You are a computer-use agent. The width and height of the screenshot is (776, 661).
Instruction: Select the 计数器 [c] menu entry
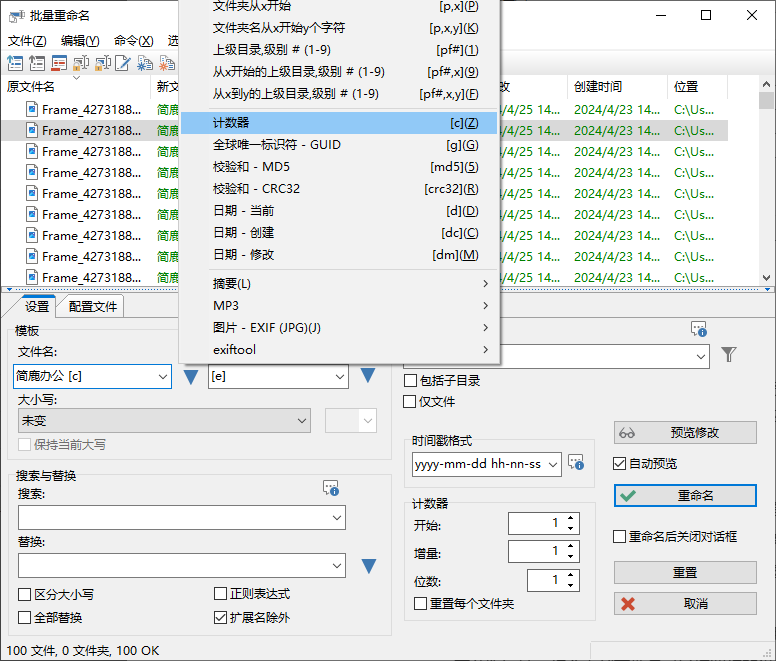click(340, 123)
